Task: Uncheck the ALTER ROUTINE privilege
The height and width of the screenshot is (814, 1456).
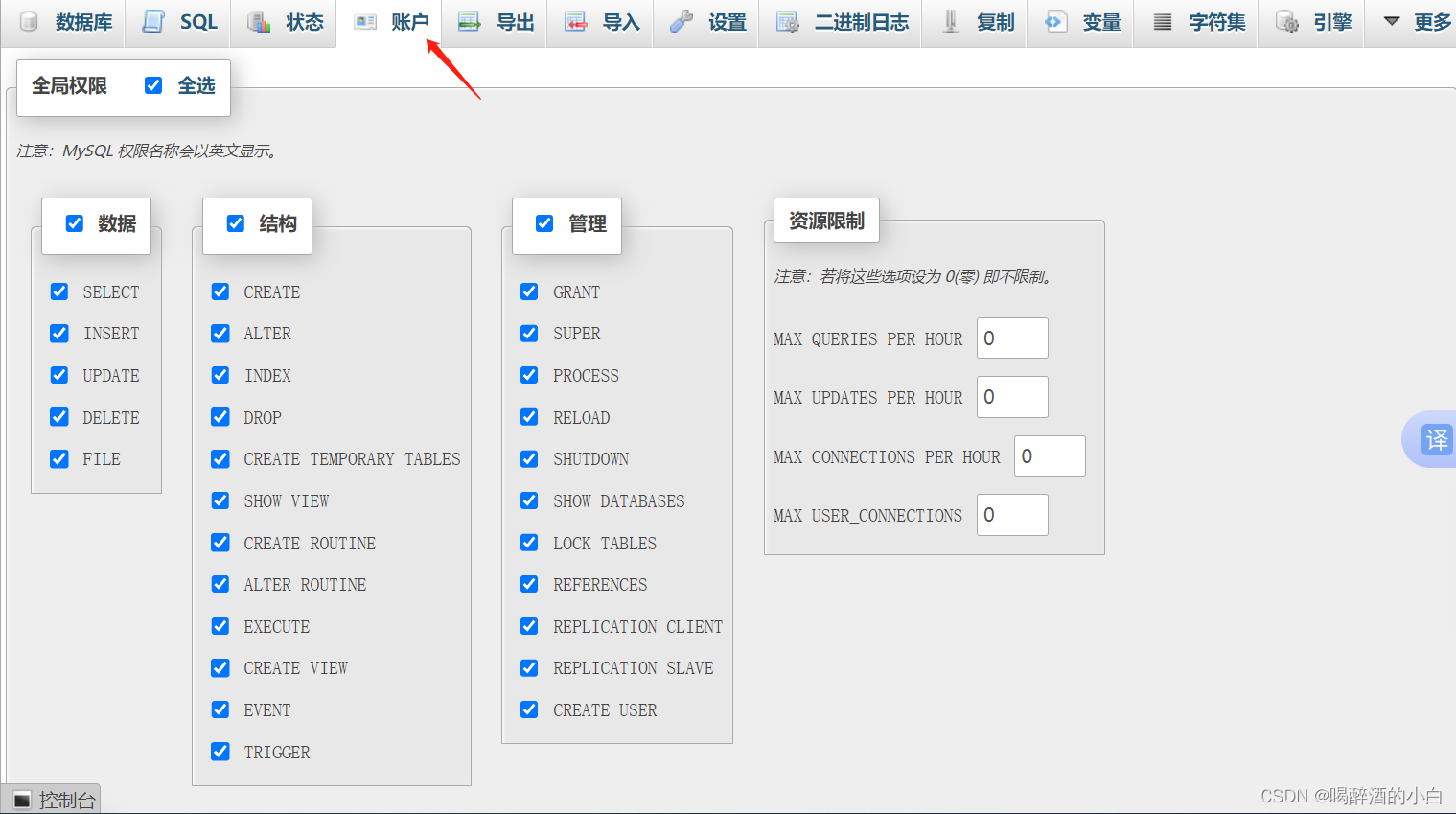Action: tap(220, 584)
